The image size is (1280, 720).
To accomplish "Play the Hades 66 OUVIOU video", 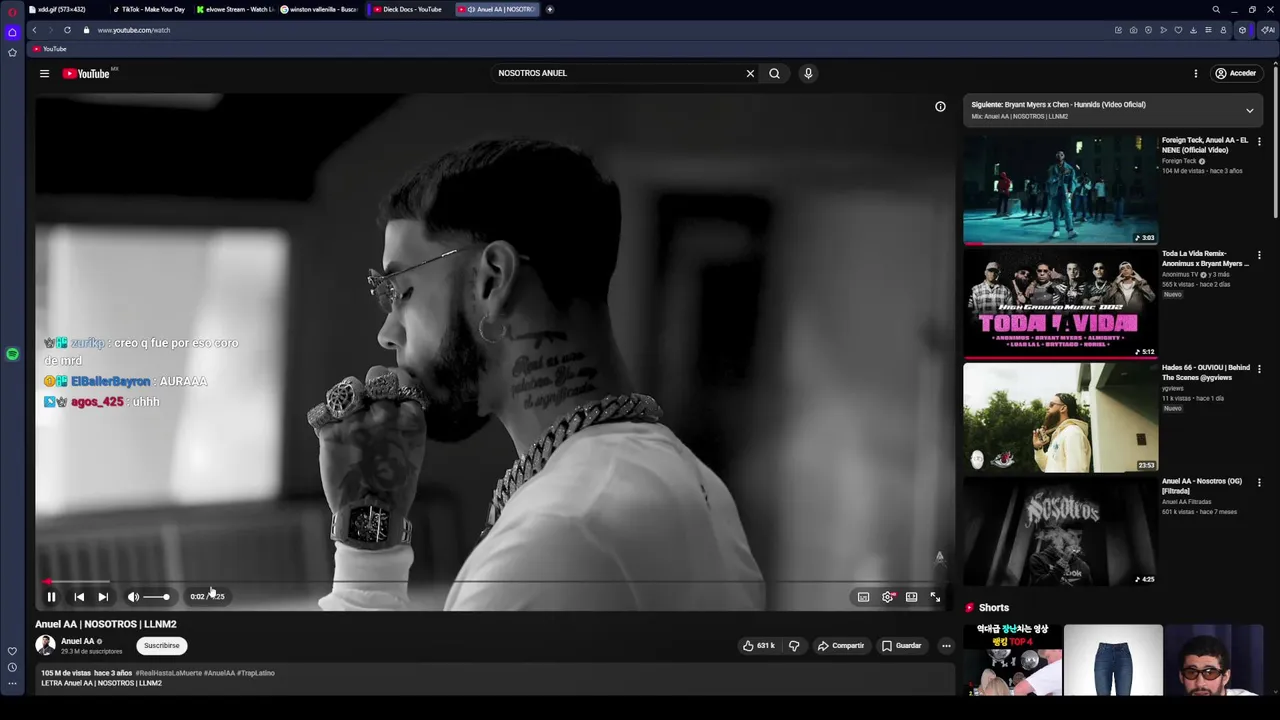I will coord(1060,418).
